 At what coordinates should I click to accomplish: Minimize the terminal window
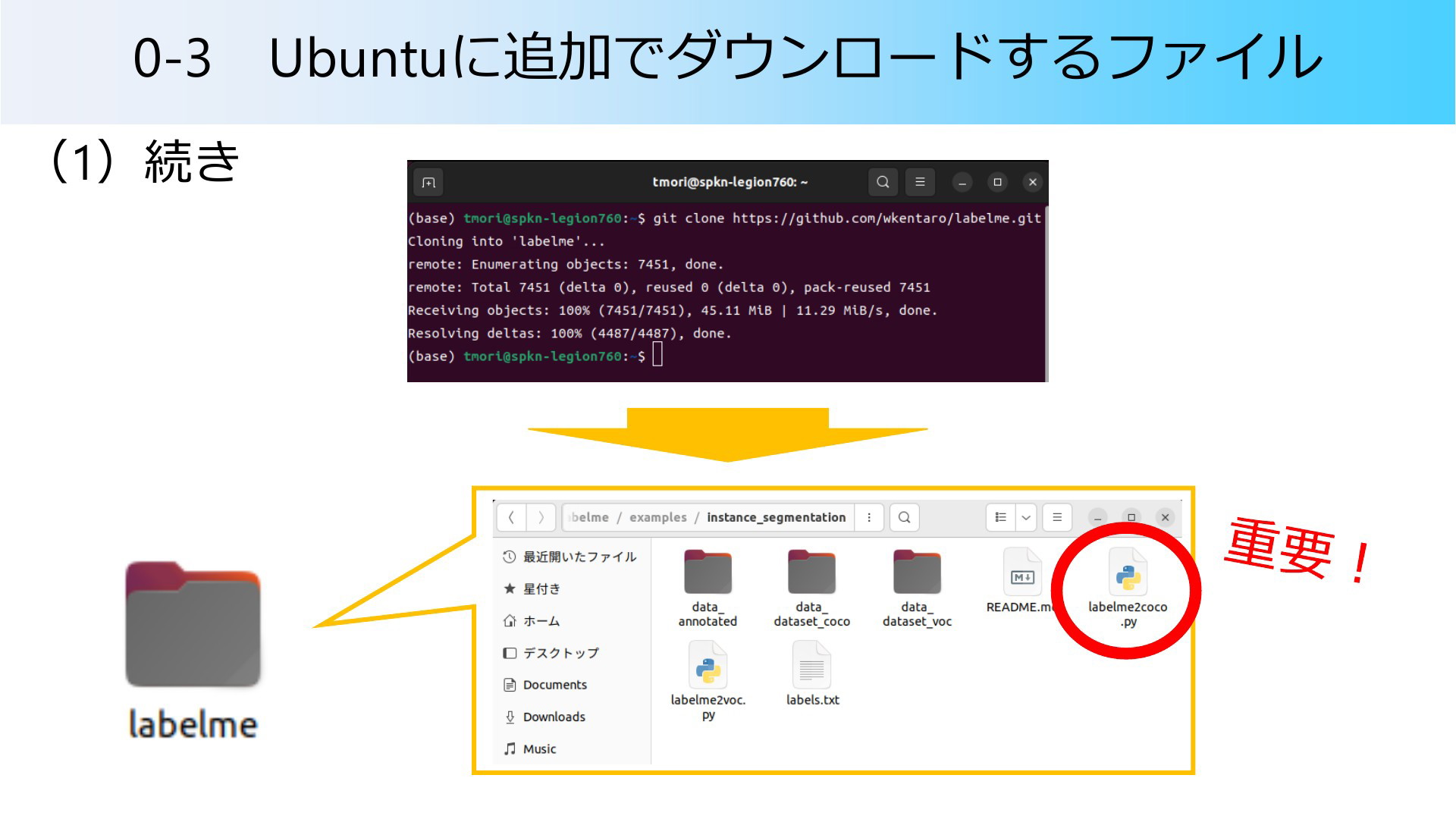(962, 182)
